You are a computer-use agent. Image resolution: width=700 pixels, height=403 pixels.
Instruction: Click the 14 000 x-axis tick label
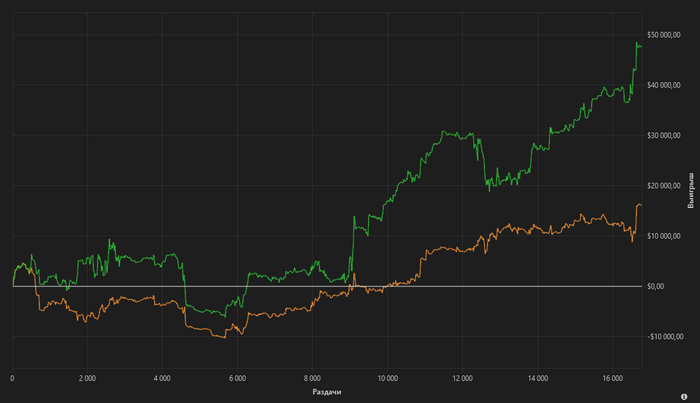tap(538, 378)
